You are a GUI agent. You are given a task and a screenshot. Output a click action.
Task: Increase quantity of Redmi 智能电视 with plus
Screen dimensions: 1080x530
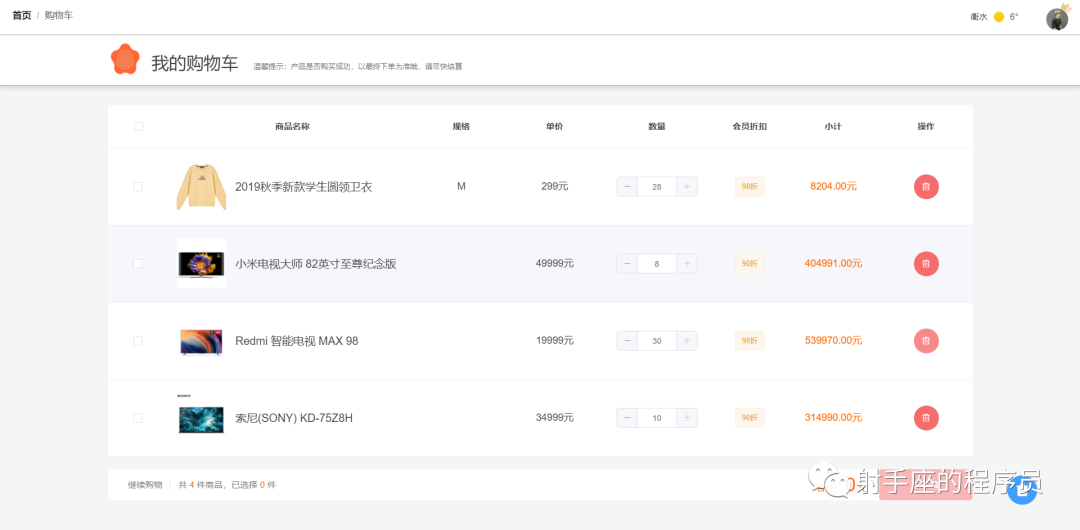[x=687, y=340]
